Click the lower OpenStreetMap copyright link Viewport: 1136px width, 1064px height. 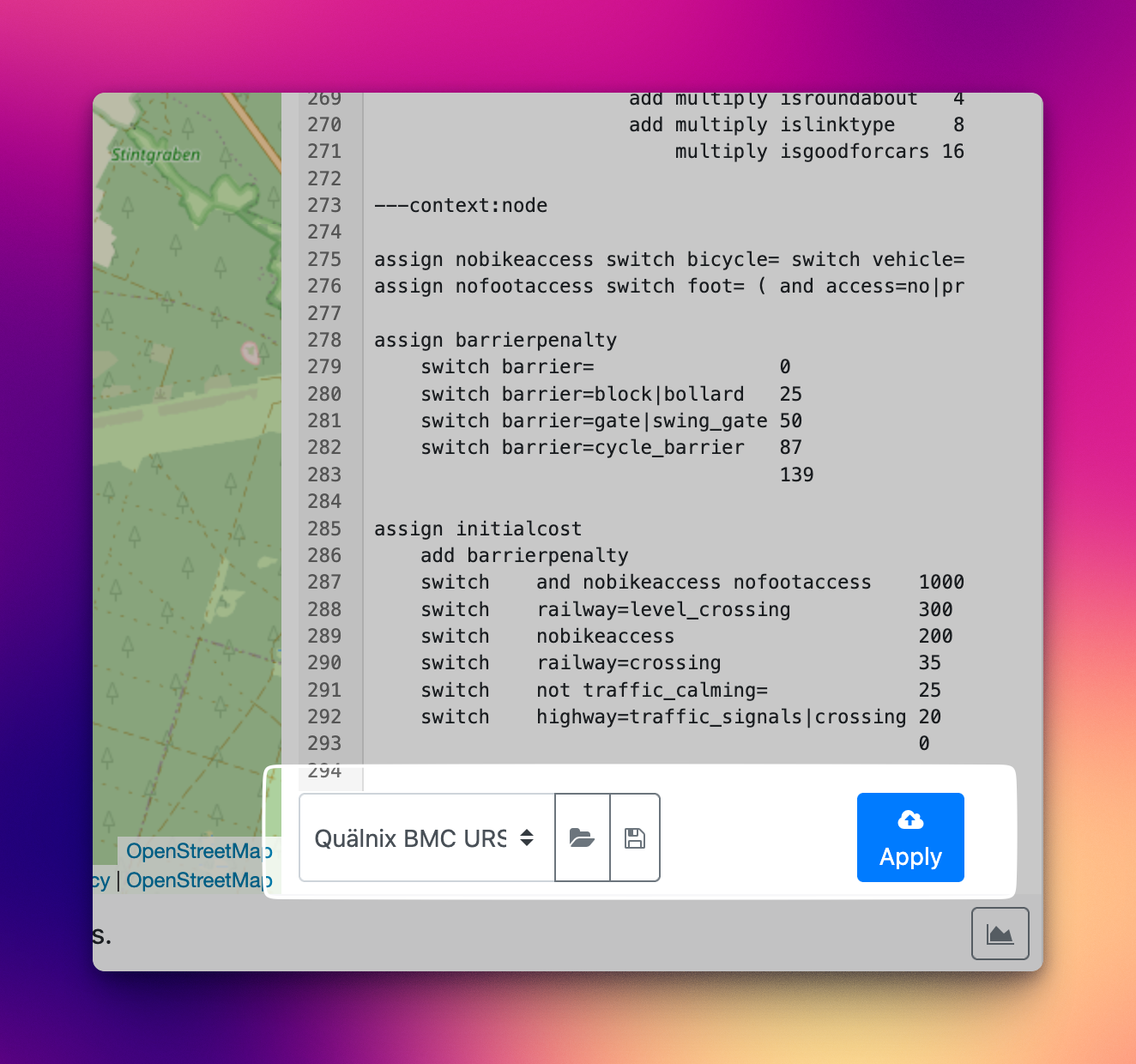pos(199,880)
